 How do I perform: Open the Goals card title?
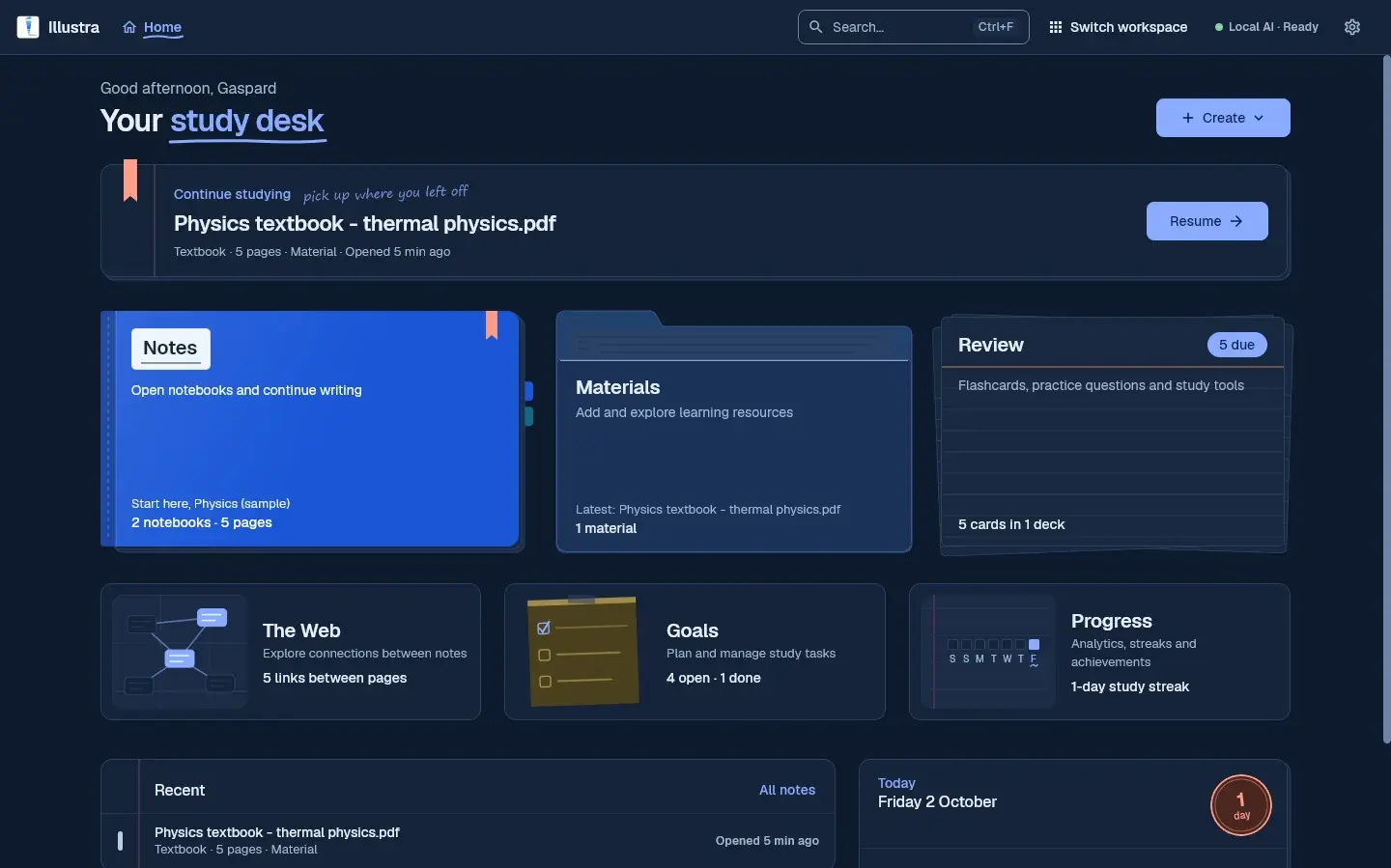tap(693, 630)
